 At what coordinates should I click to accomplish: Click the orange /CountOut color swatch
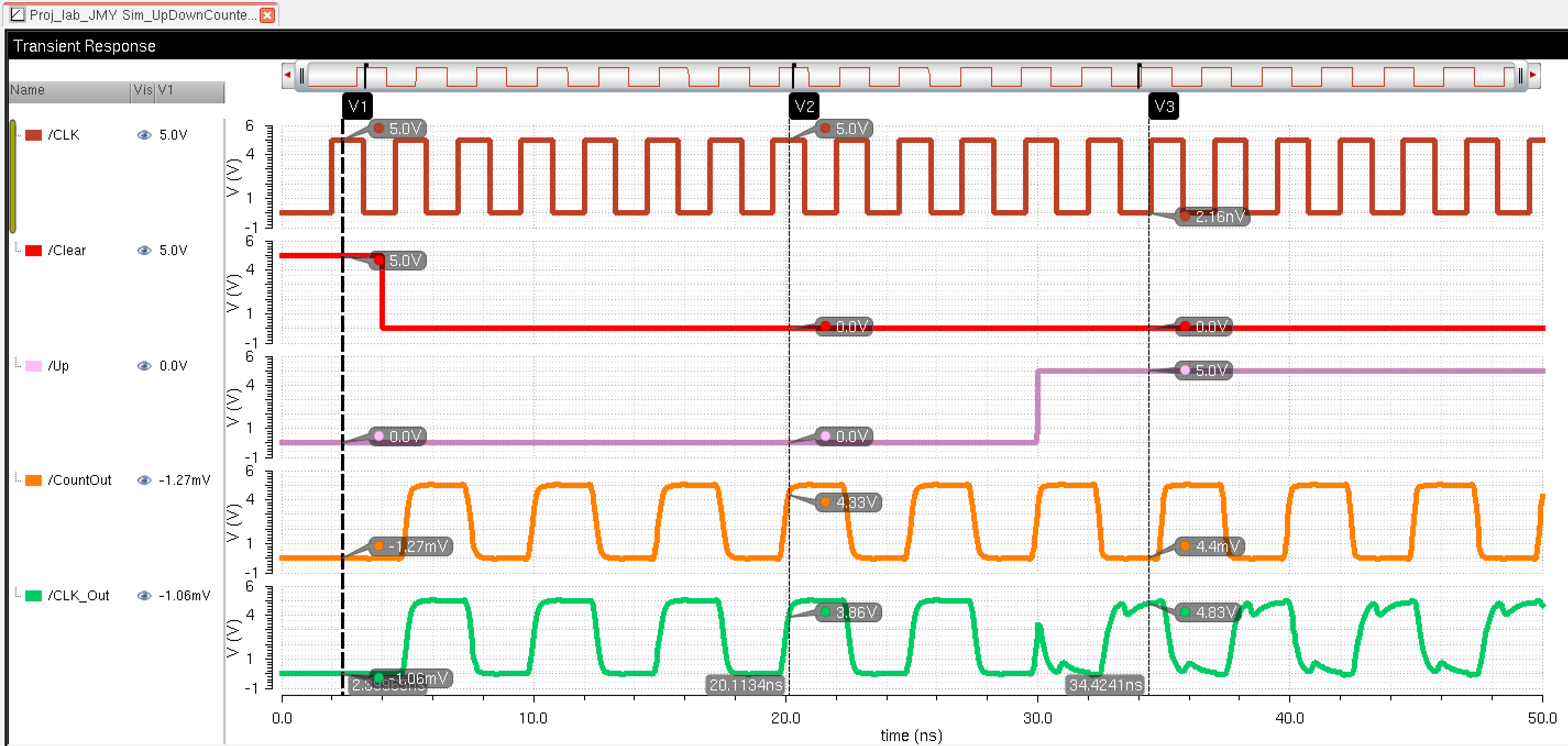(x=34, y=480)
